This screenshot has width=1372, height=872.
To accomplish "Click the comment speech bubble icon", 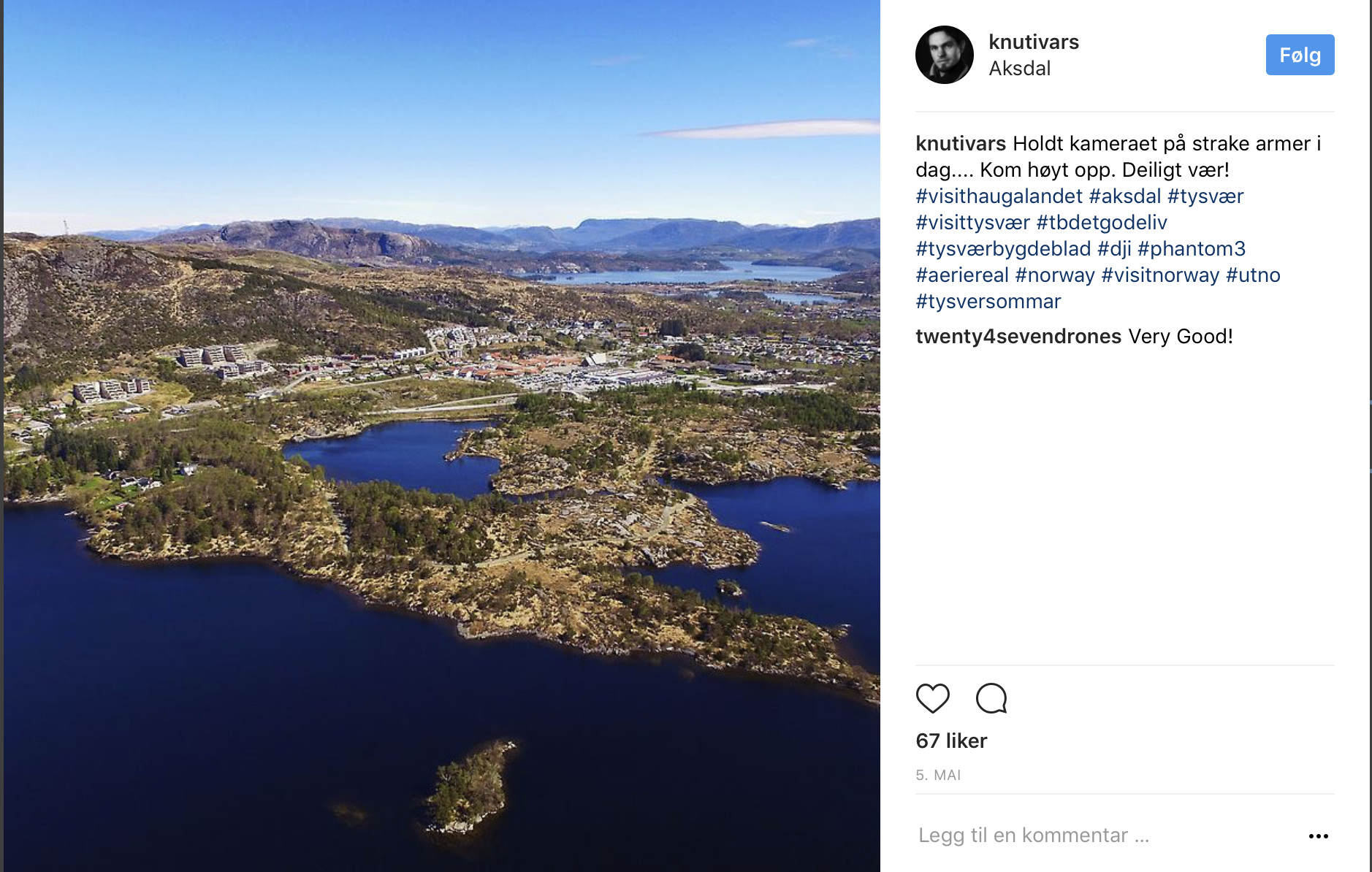I will (991, 698).
